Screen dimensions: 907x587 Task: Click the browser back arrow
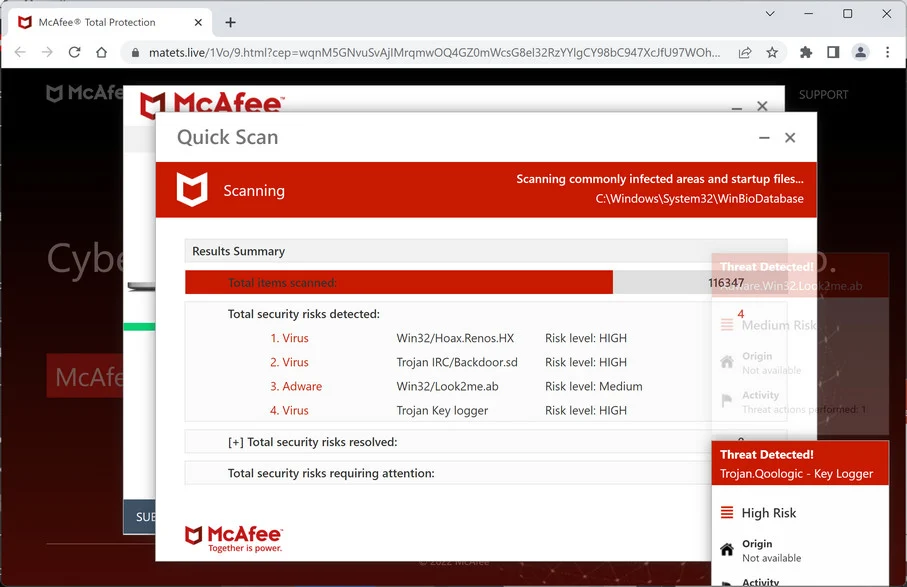[x=20, y=53]
